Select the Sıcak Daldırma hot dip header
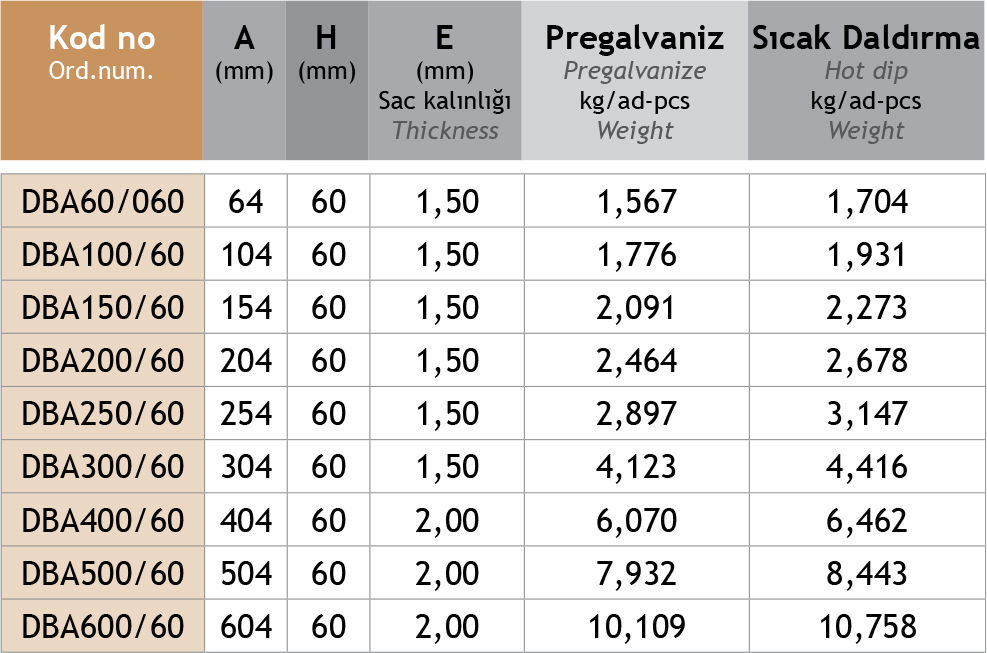The image size is (987, 653). pyautogui.click(x=866, y=82)
